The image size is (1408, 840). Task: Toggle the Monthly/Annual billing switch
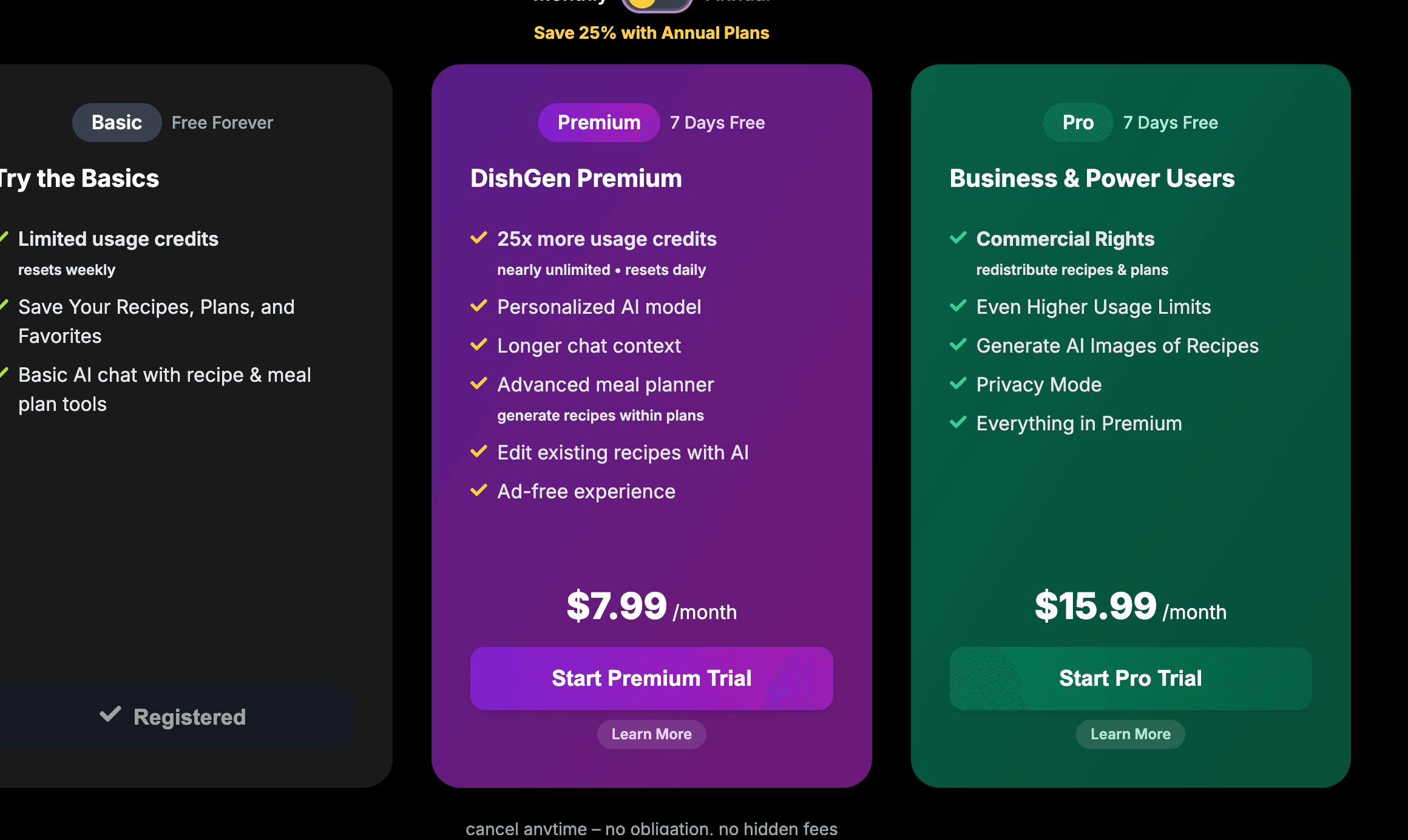(x=657, y=5)
